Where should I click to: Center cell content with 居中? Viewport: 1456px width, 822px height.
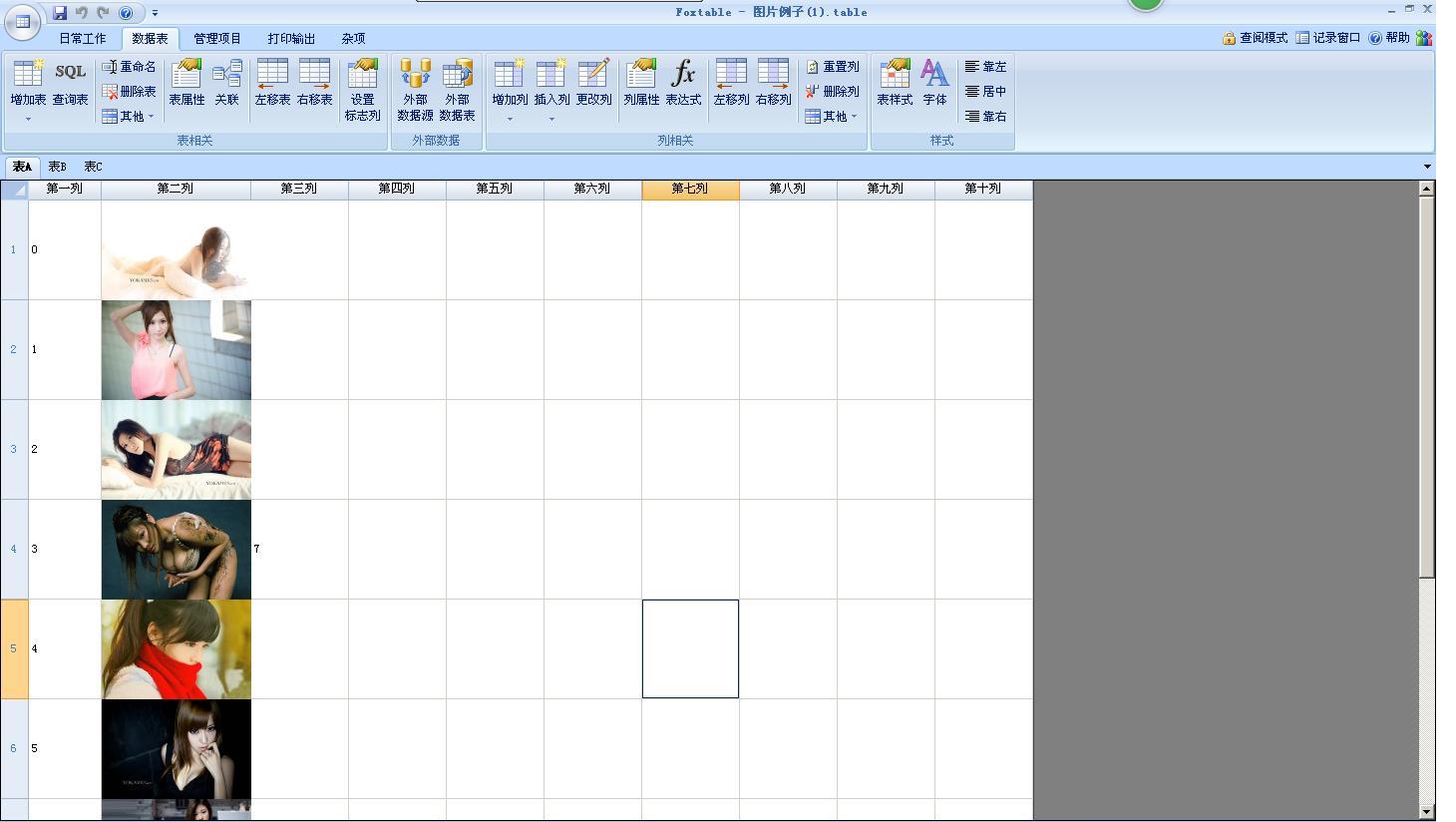point(986,92)
